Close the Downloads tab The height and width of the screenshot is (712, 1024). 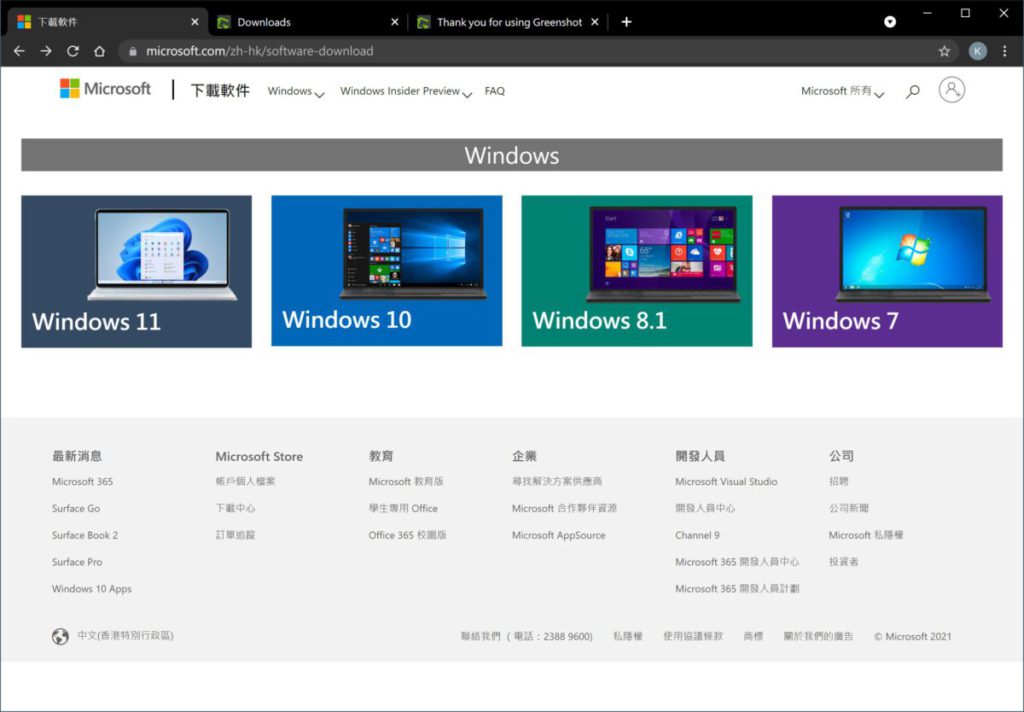394,22
